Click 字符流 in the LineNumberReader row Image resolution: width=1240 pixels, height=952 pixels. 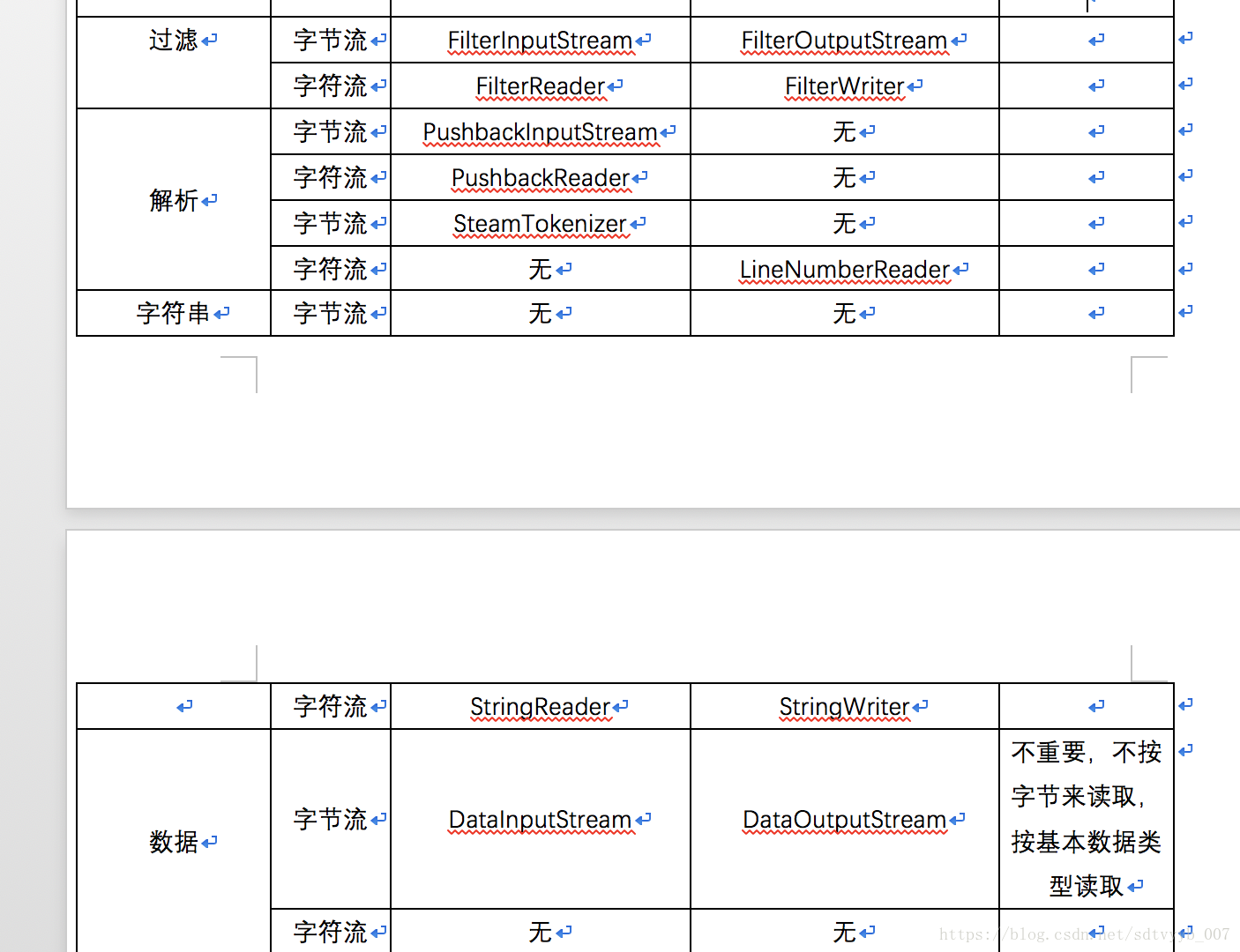click(x=330, y=269)
